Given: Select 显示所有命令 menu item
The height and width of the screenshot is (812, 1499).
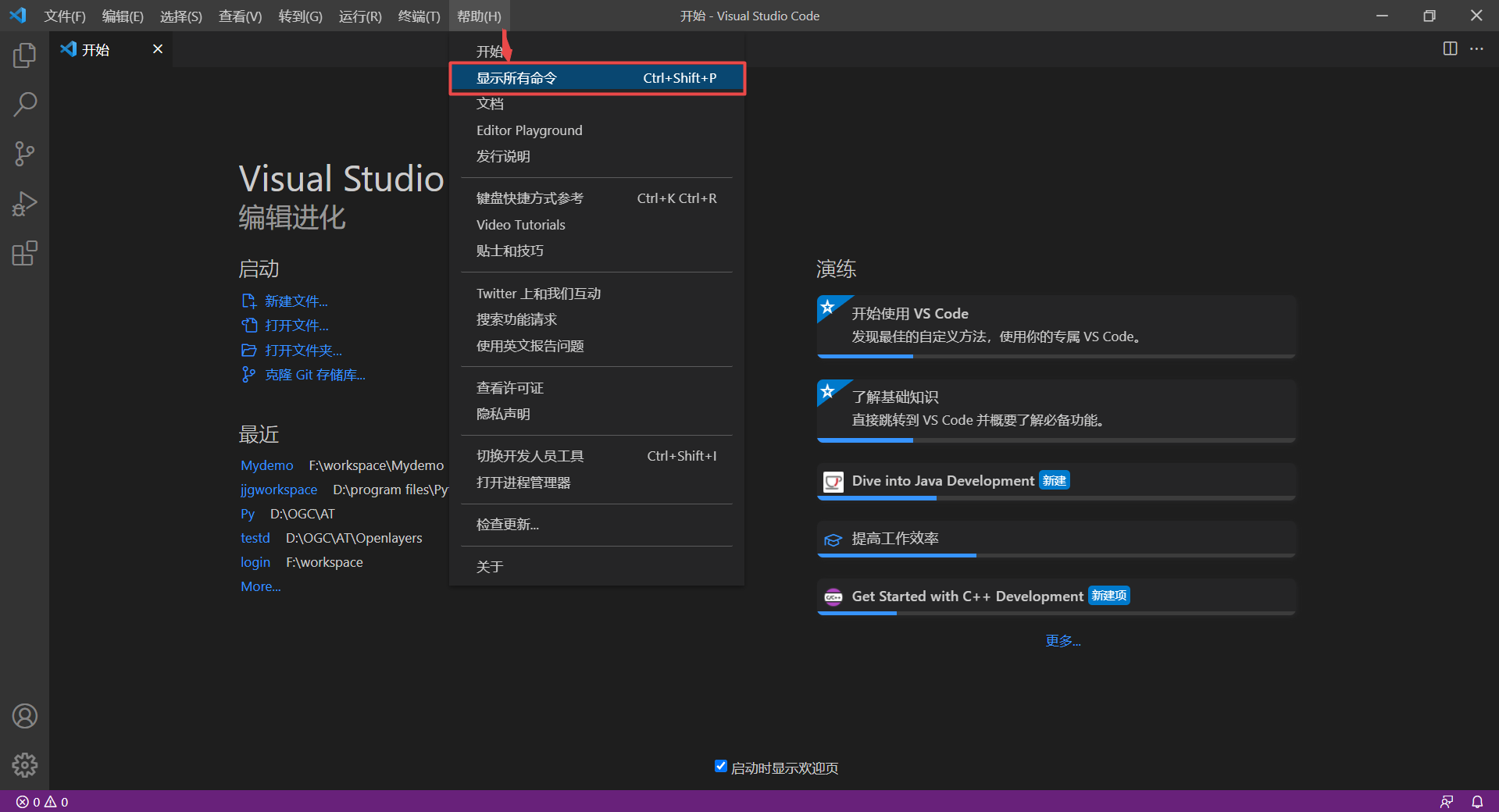Looking at the screenshot, I should point(597,78).
